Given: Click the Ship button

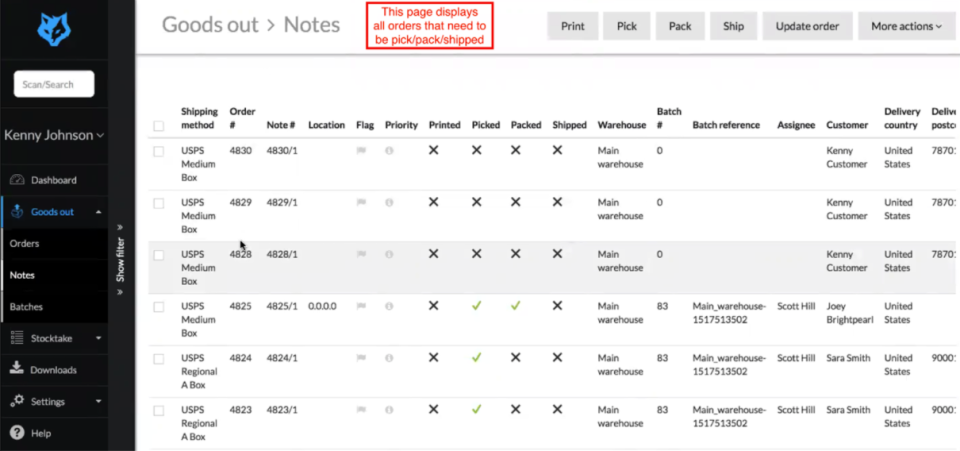Looking at the screenshot, I should (x=733, y=26).
